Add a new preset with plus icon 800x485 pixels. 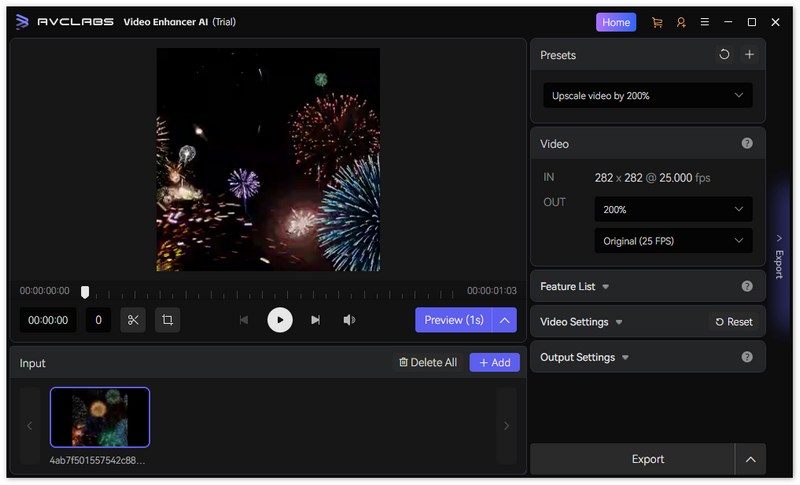point(749,55)
